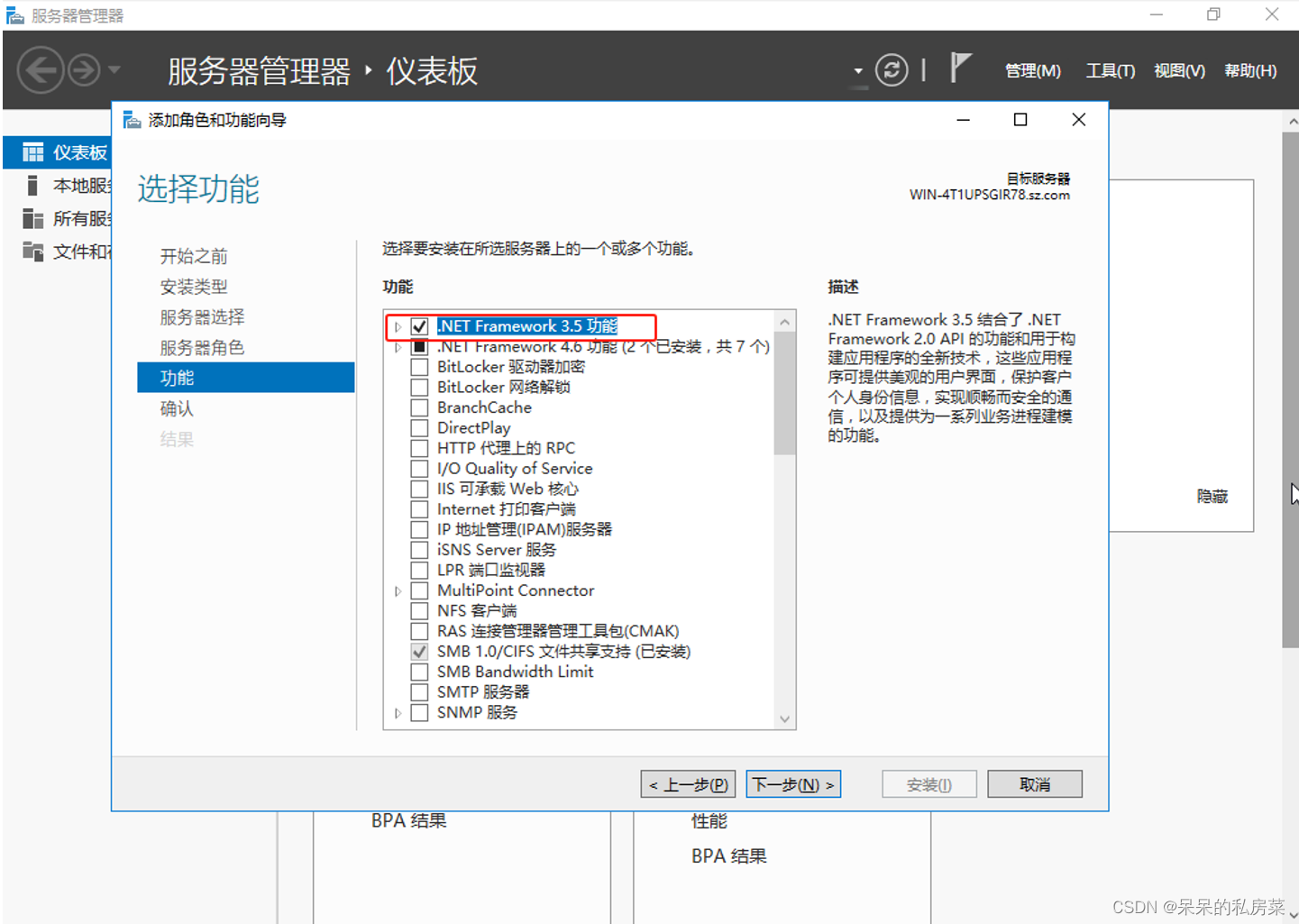Click the features list scrollbar thumb
Screen dimensions: 1299x924
tap(784, 394)
